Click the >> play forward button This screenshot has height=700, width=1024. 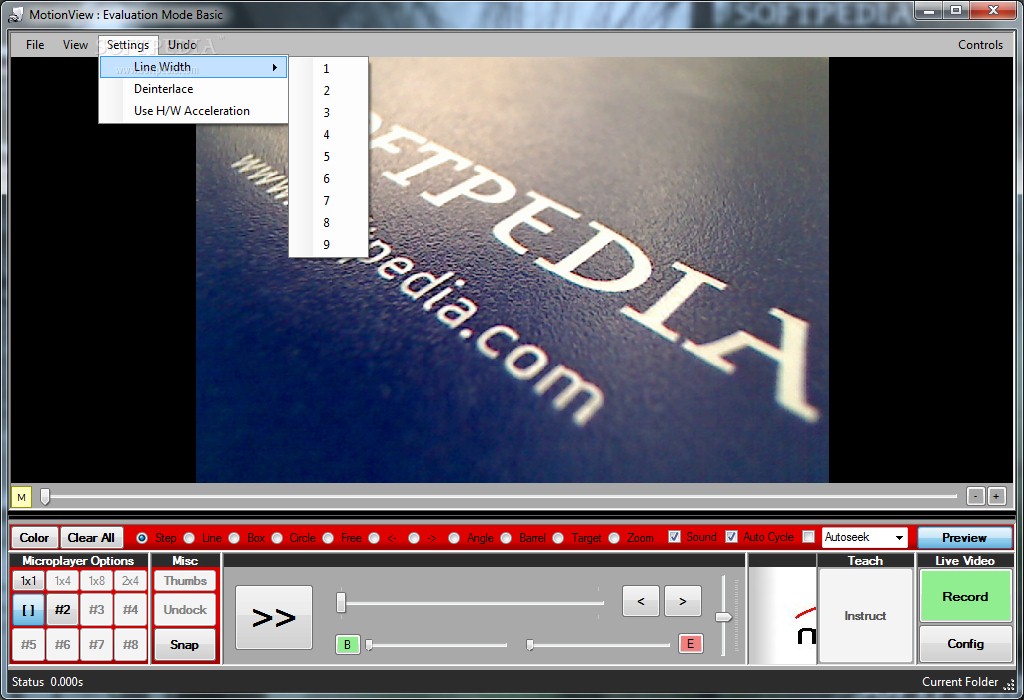[x=274, y=617]
